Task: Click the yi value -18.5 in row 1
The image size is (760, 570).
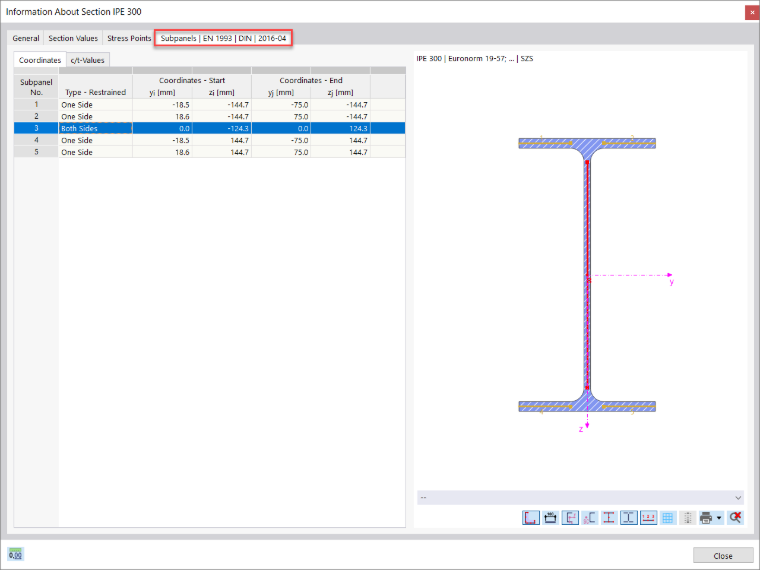Action: 162,105
